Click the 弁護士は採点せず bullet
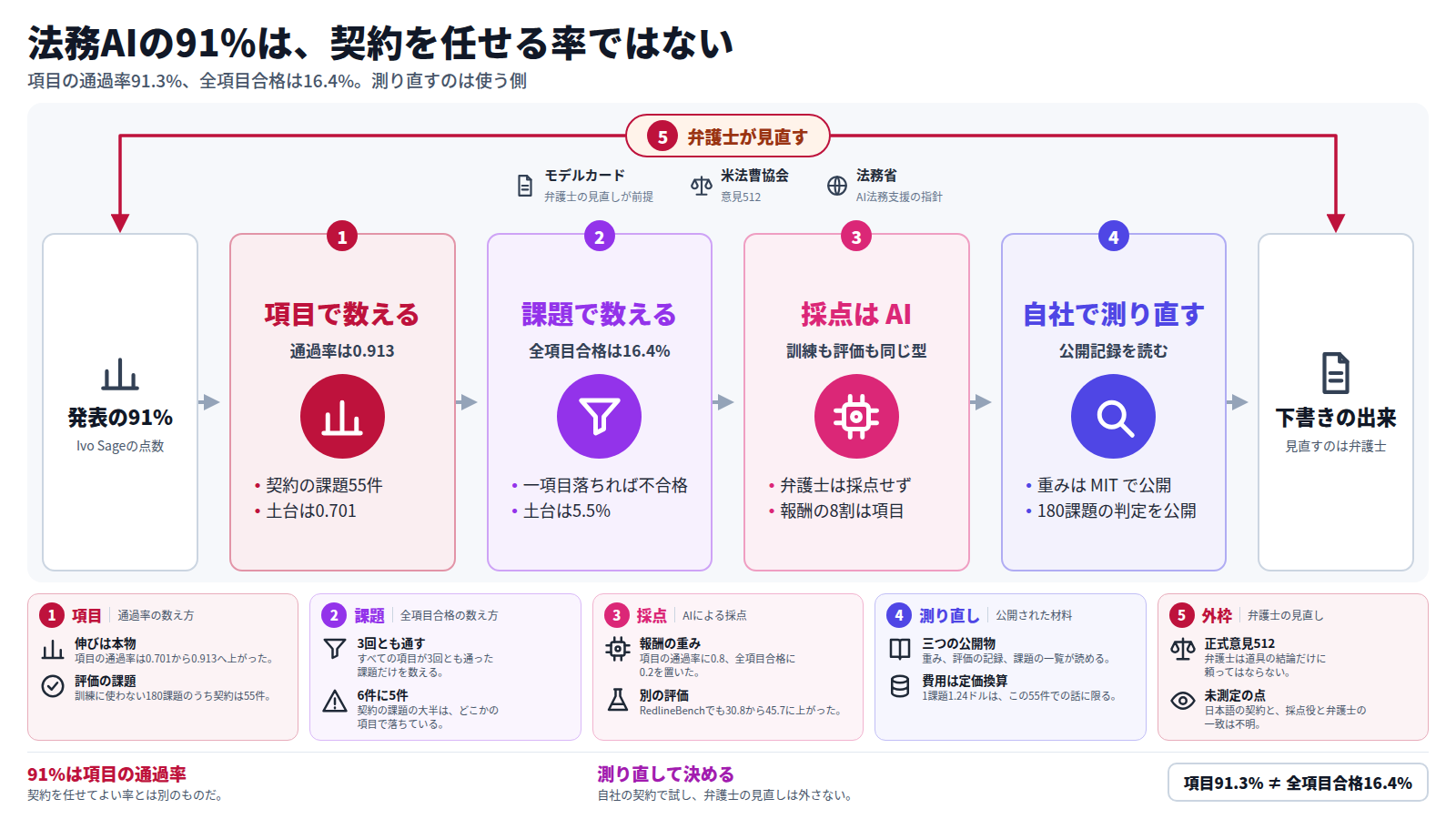The image size is (1456, 819). click(845, 485)
